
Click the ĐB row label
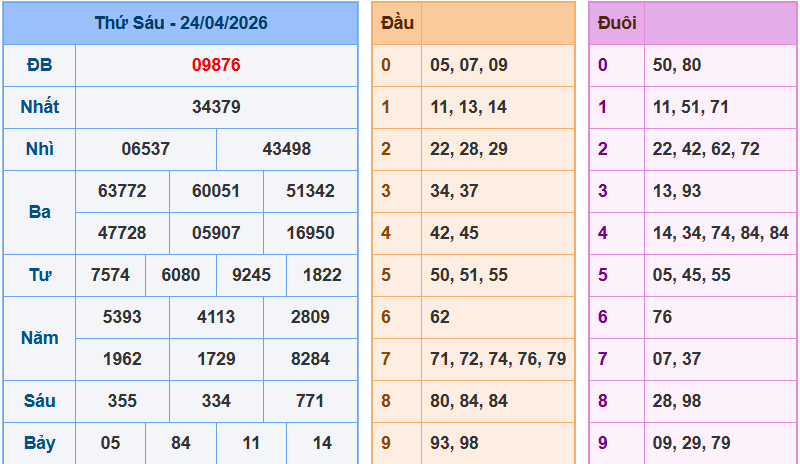pos(39,65)
